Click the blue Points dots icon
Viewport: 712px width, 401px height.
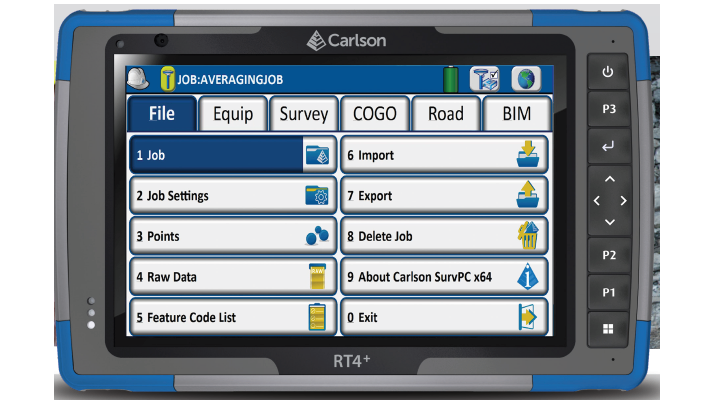click(x=317, y=236)
